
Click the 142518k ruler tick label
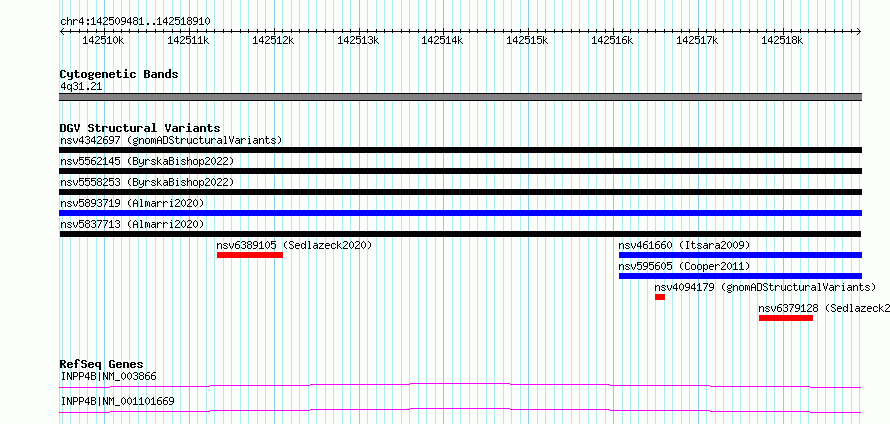[x=782, y=41]
